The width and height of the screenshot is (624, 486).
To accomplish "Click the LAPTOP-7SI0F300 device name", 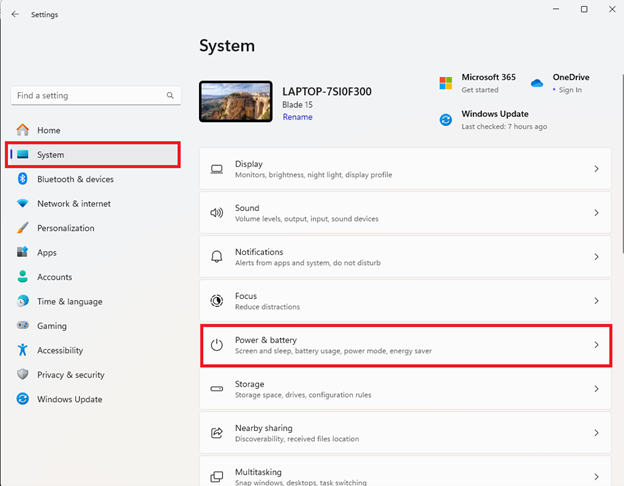I will point(327,92).
